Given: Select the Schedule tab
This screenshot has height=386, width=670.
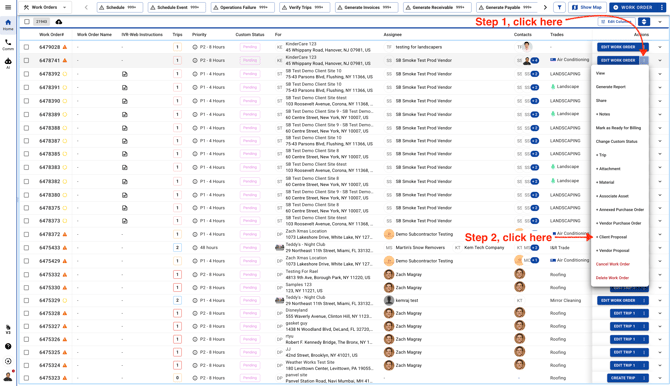Looking at the screenshot, I should click(120, 7).
